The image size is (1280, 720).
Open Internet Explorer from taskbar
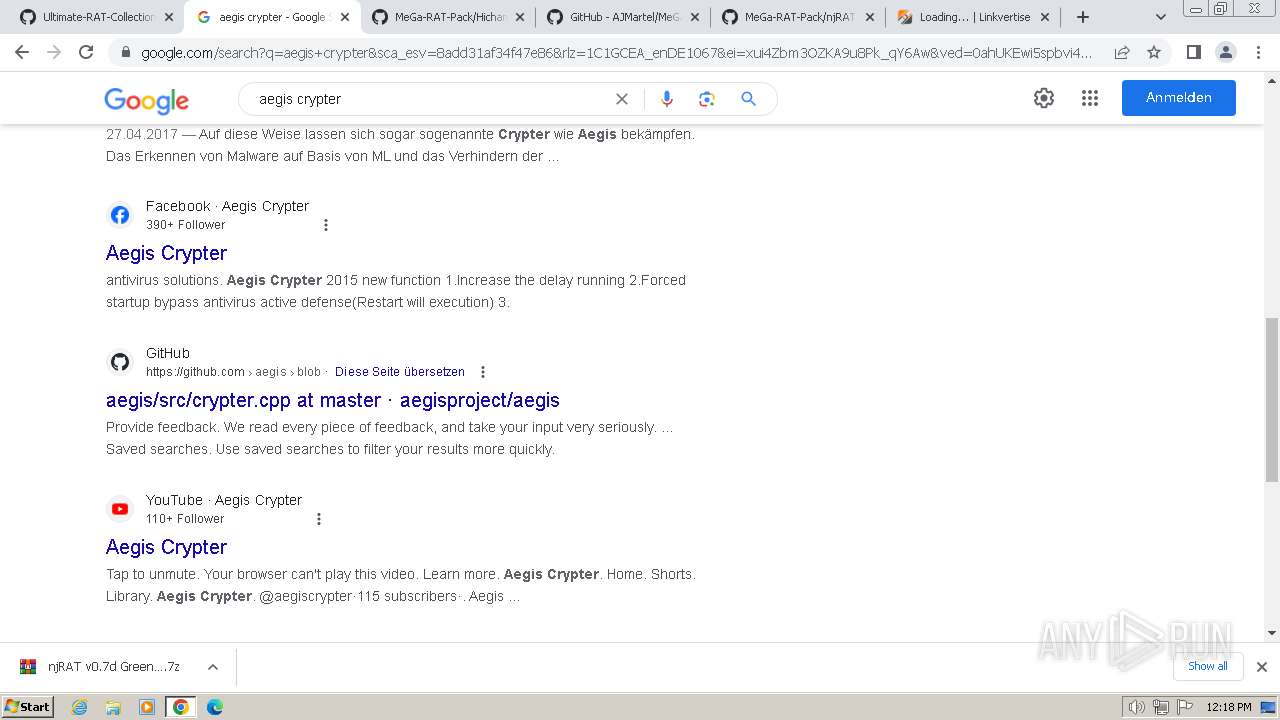tap(79, 707)
